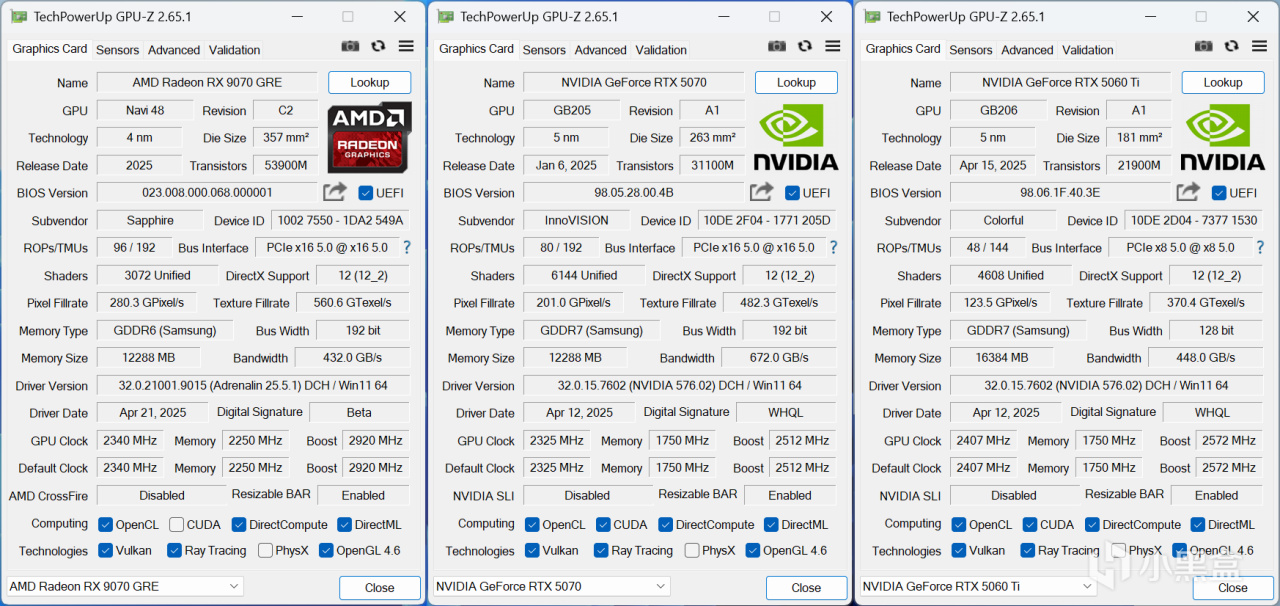Screen dimensions: 1280x606
Task: Toggle PhysX checkbox in RX 9070 GRE window
Action: pyautogui.click(x=265, y=550)
